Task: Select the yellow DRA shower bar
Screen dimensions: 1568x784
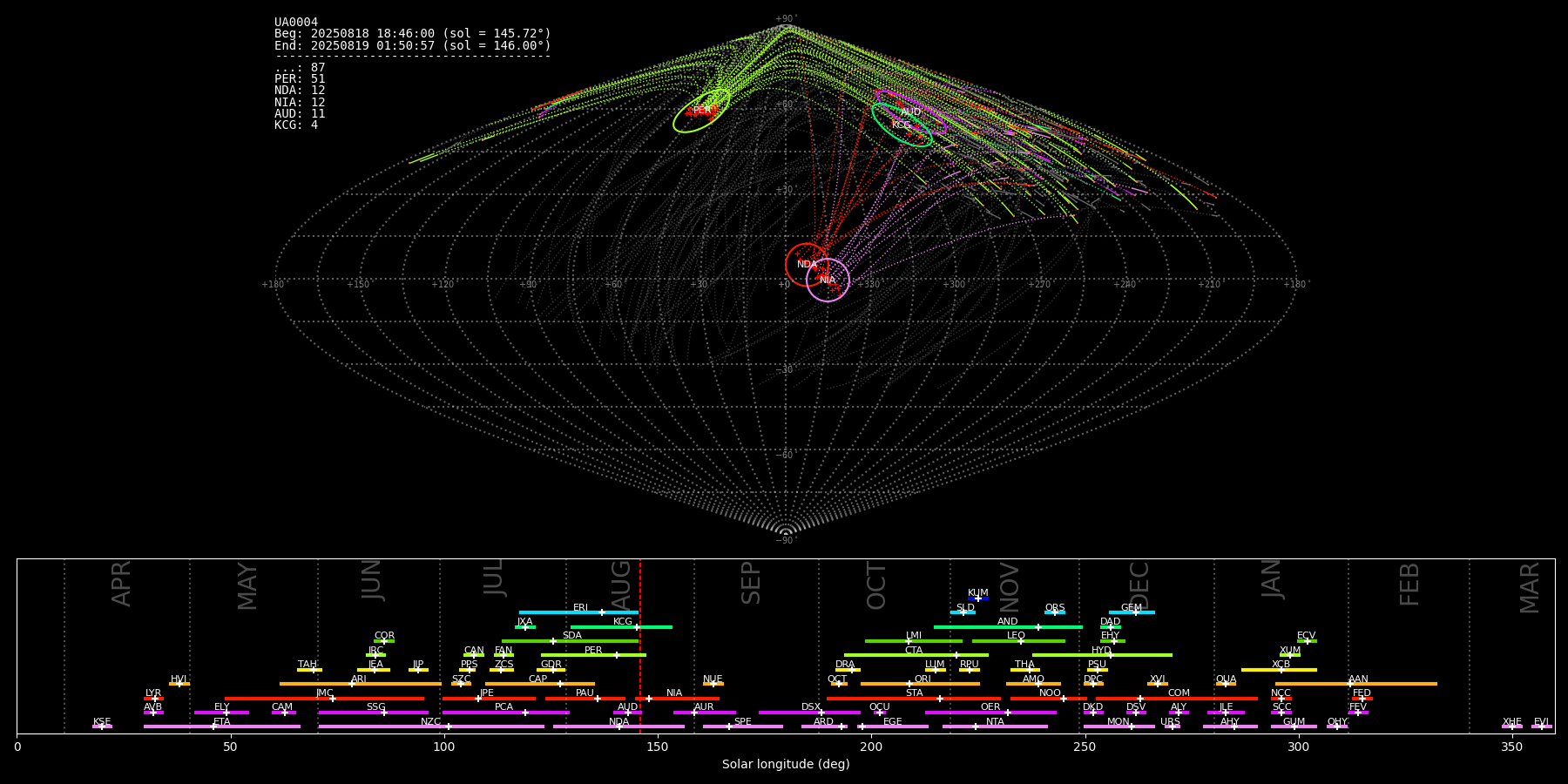Action: point(848,670)
